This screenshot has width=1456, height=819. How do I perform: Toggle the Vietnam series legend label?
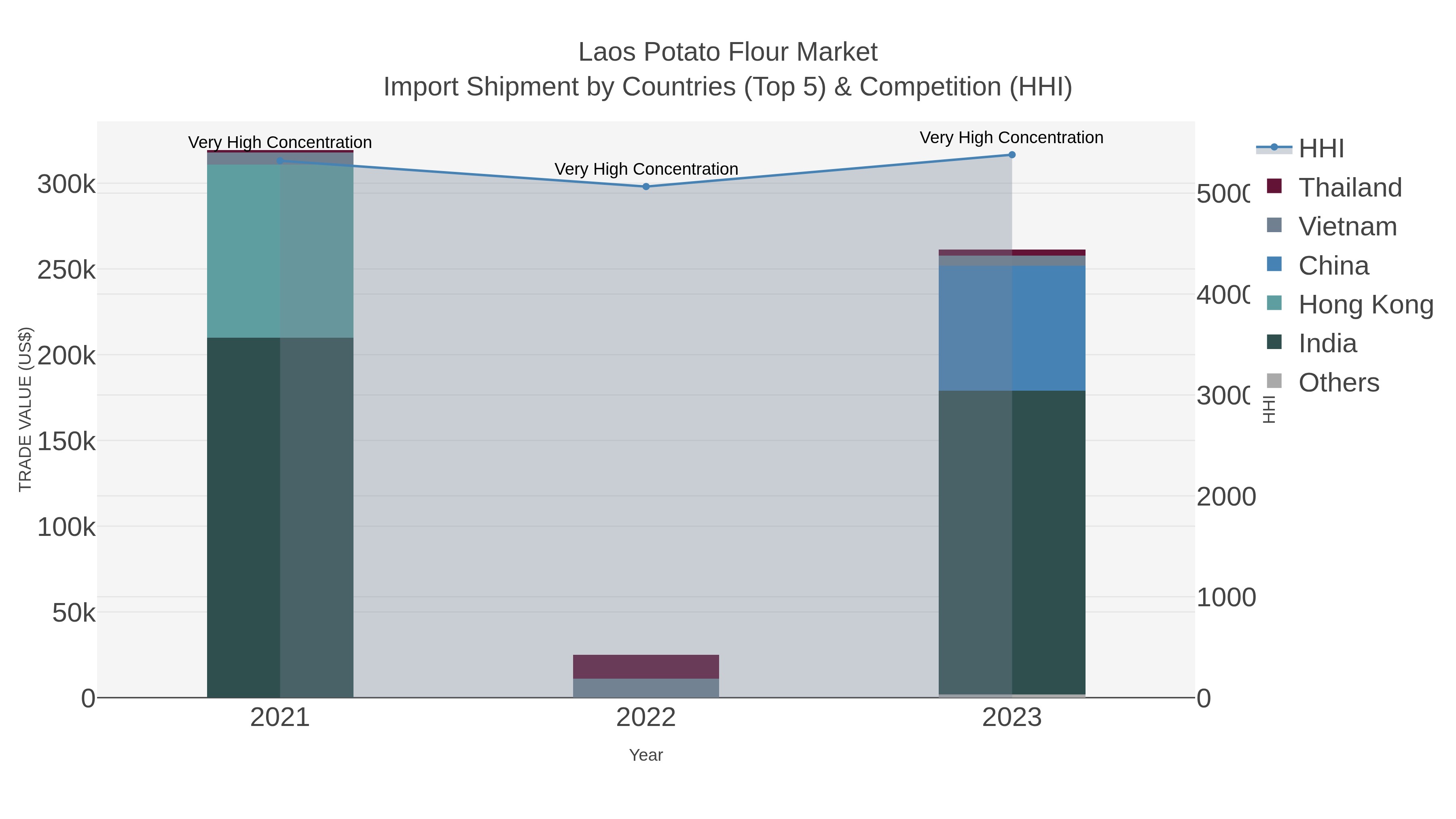click(x=1348, y=226)
